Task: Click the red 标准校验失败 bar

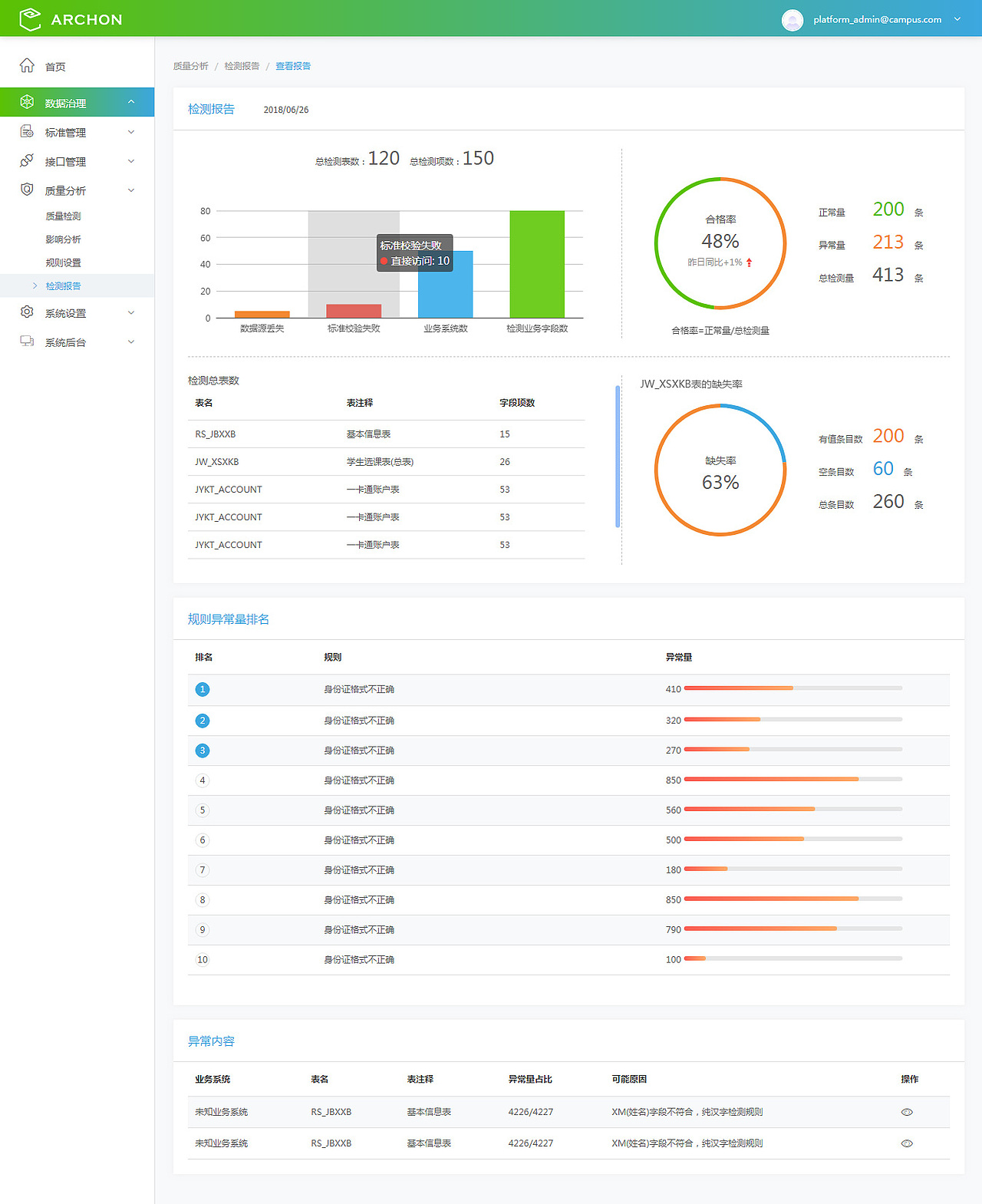Action: [x=354, y=311]
